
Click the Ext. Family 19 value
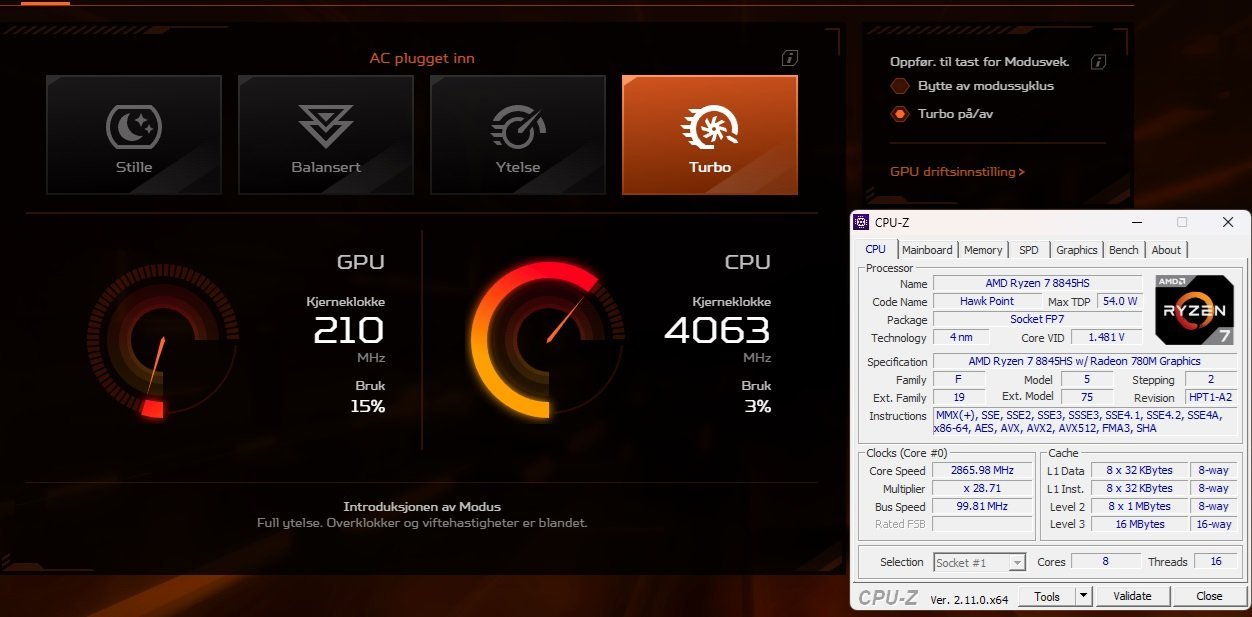point(958,398)
